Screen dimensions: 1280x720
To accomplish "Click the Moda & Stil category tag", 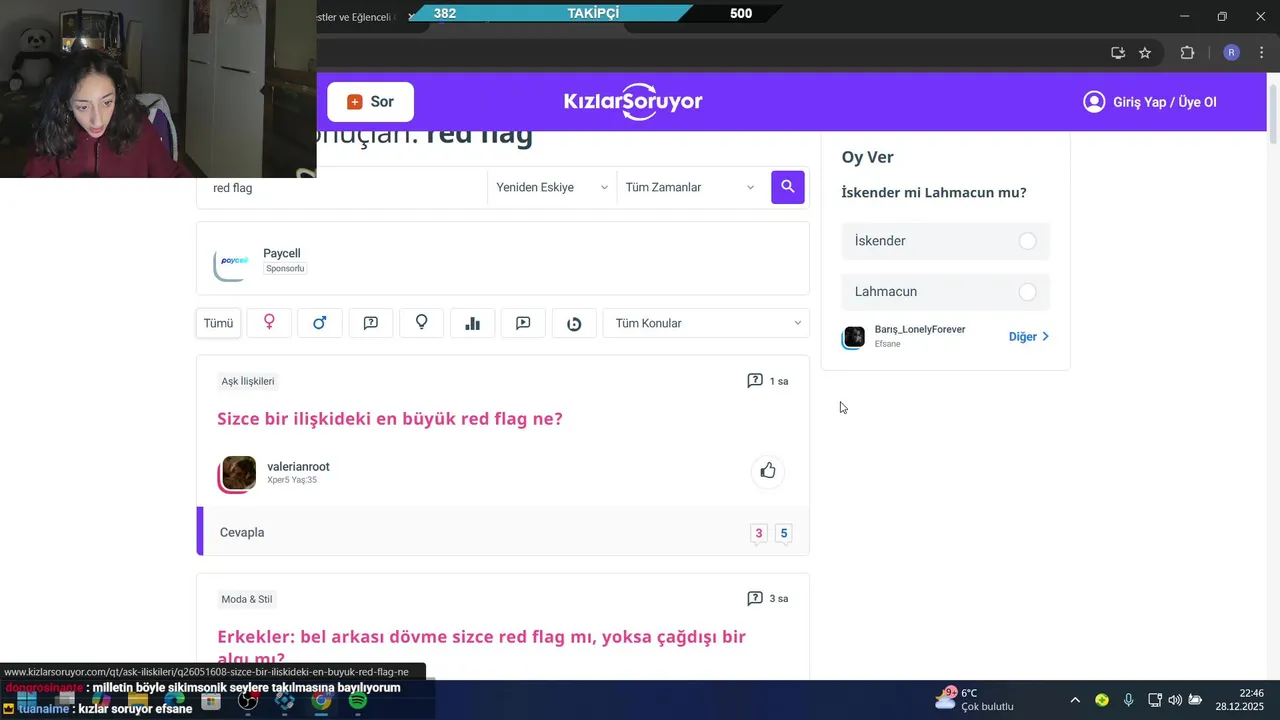I will click(247, 599).
